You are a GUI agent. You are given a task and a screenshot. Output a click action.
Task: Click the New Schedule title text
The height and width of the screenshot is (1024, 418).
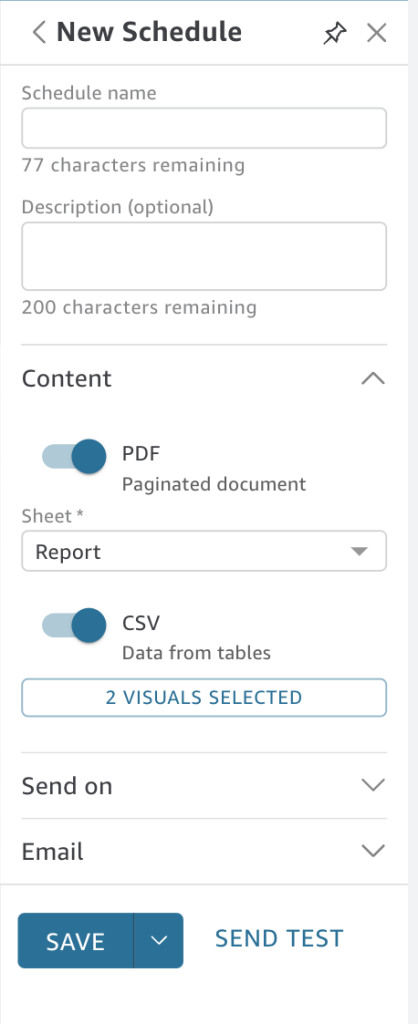(x=149, y=31)
